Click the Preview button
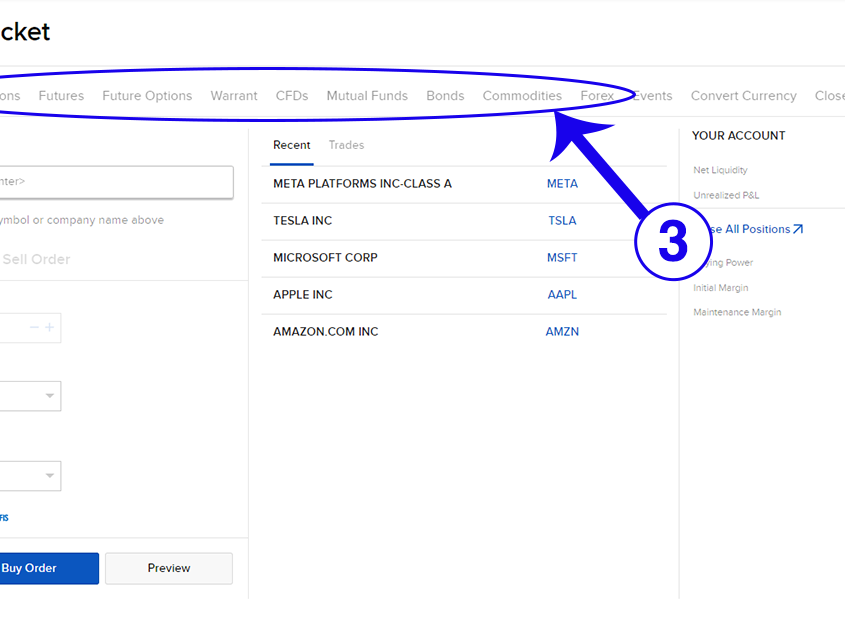This screenshot has width=845, height=617. [x=168, y=568]
